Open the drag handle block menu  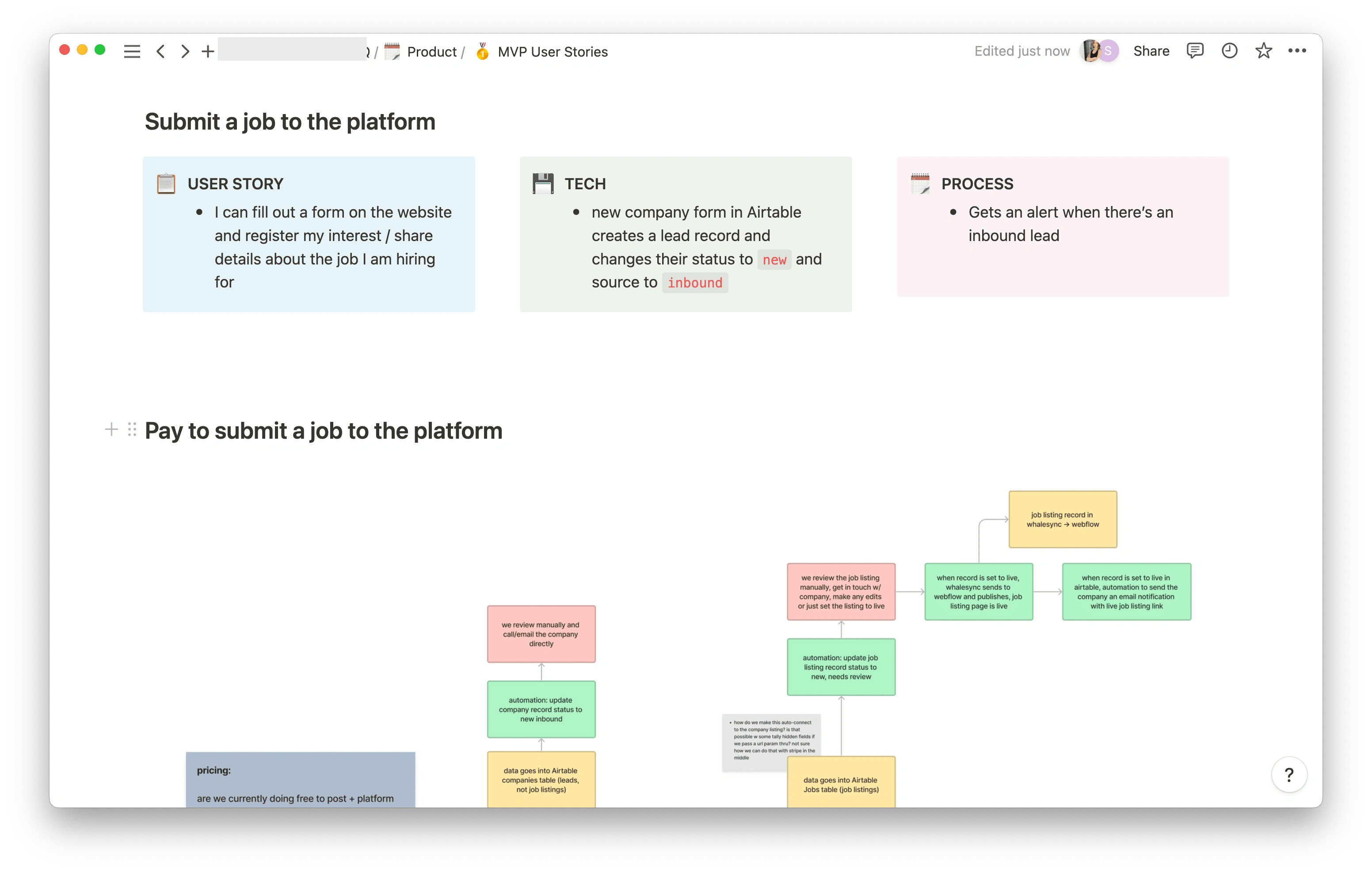point(132,429)
